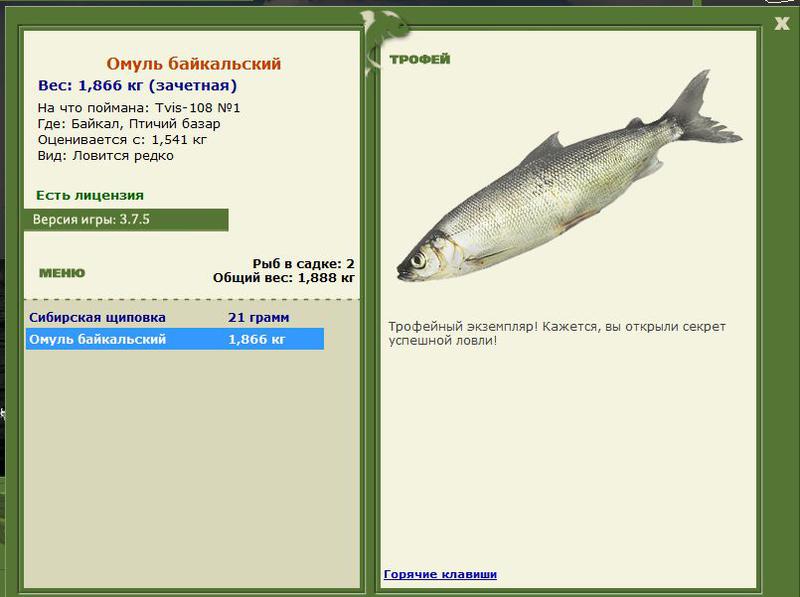
Task: Click the Оценивается с: 1,541 кг line
Action: pos(122,140)
